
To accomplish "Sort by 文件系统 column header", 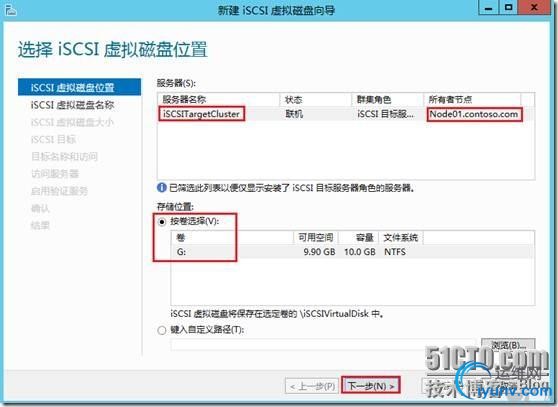I will [x=401, y=238].
